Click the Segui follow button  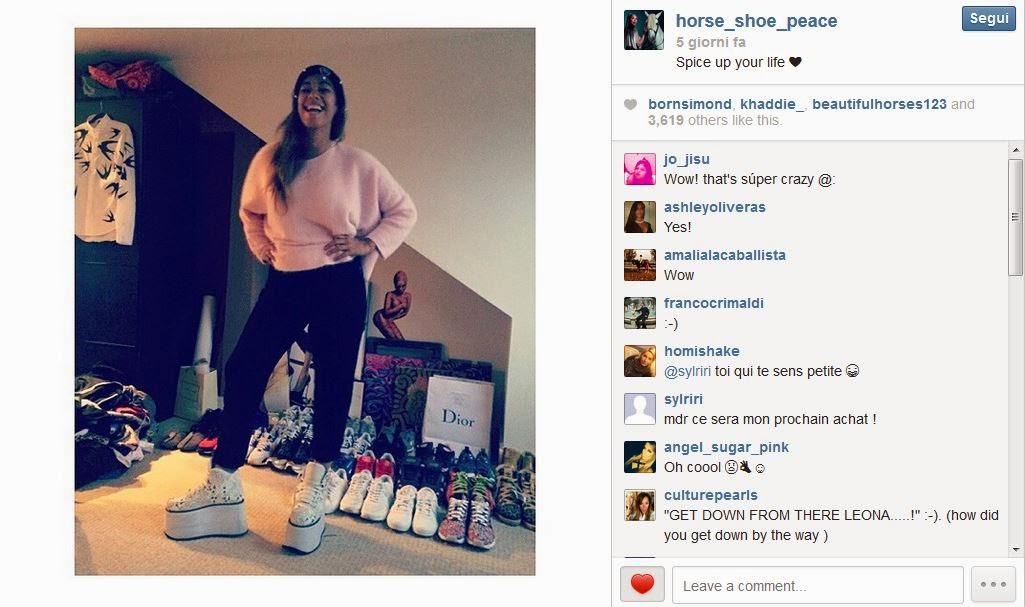coord(988,18)
